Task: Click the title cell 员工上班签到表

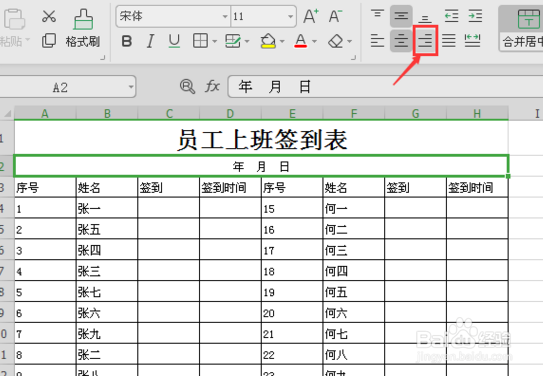Action: pyautogui.click(x=261, y=138)
